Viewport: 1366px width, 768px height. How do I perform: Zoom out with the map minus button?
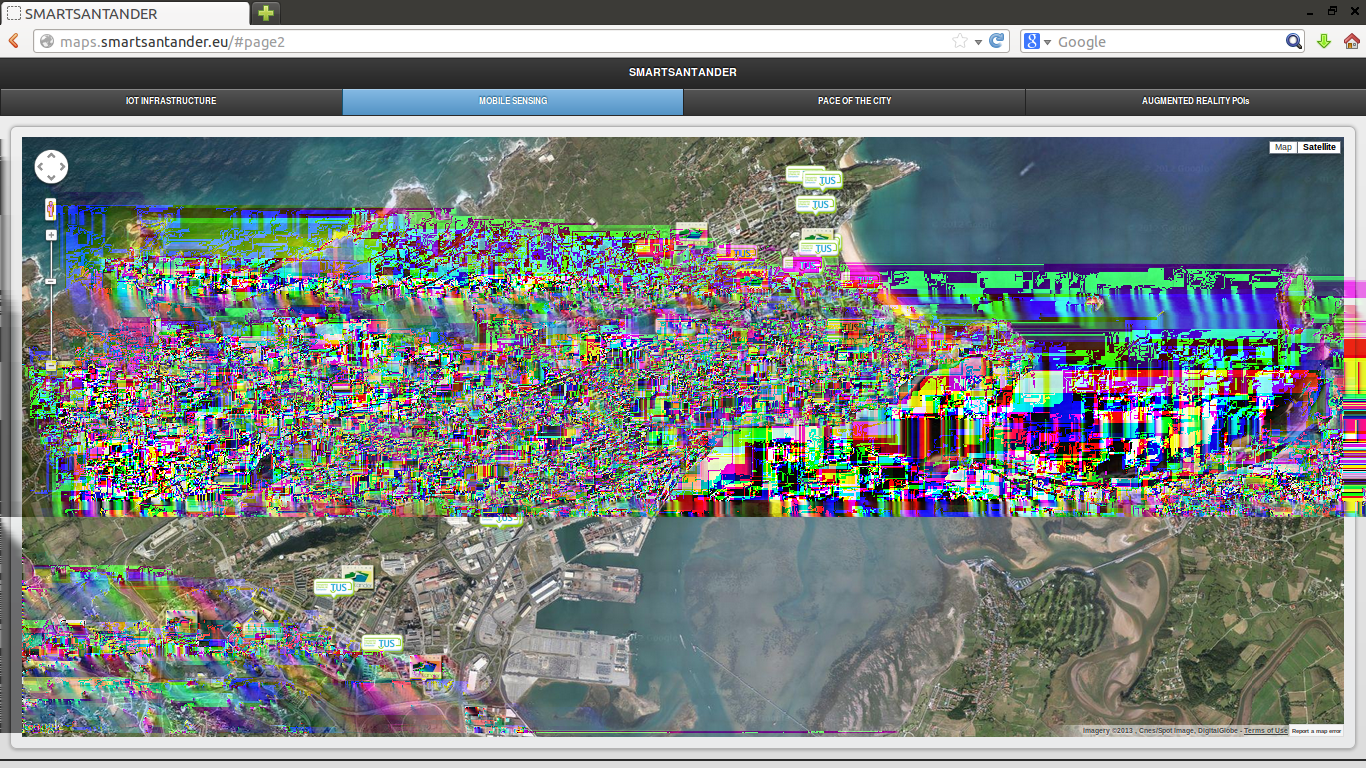click(51, 366)
